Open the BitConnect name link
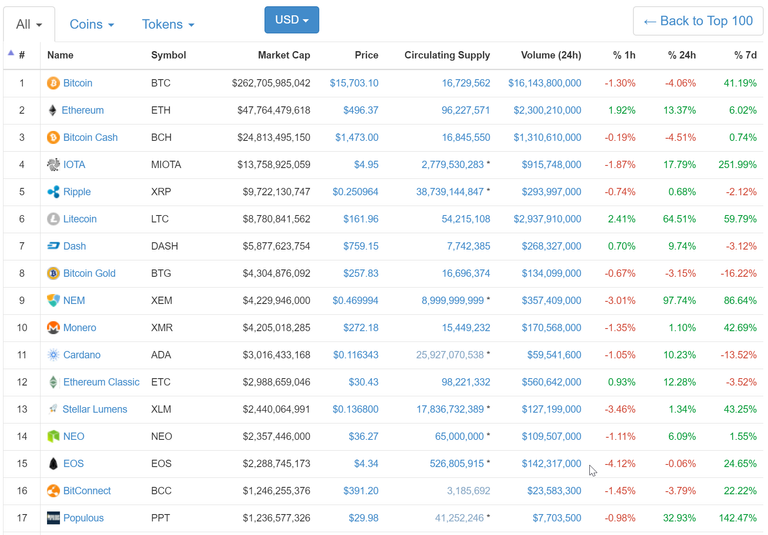Image resolution: width=768 pixels, height=535 pixels. [87, 491]
